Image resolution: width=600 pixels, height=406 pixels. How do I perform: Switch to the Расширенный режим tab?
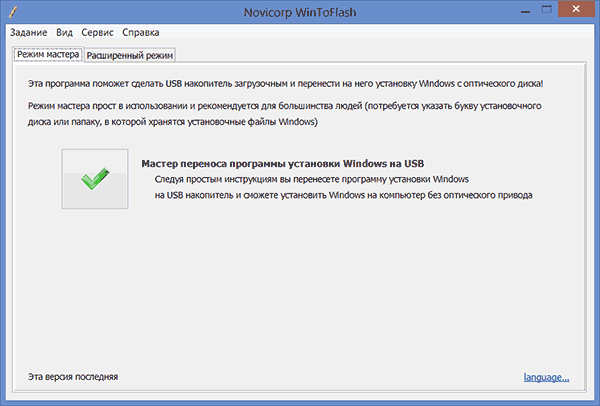pyautogui.click(x=130, y=55)
